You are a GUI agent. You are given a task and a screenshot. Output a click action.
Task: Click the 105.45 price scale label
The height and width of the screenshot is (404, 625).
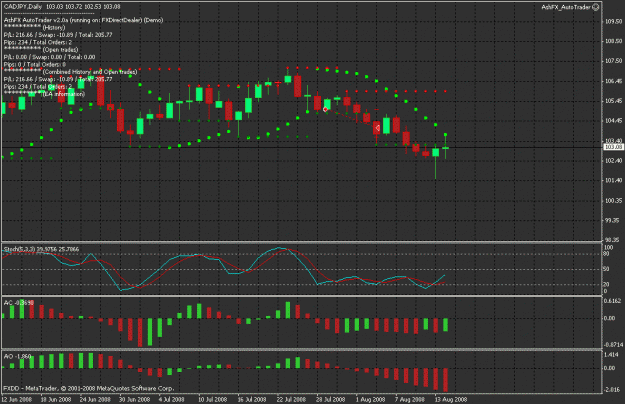pyautogui.click(x=614, y=101)
